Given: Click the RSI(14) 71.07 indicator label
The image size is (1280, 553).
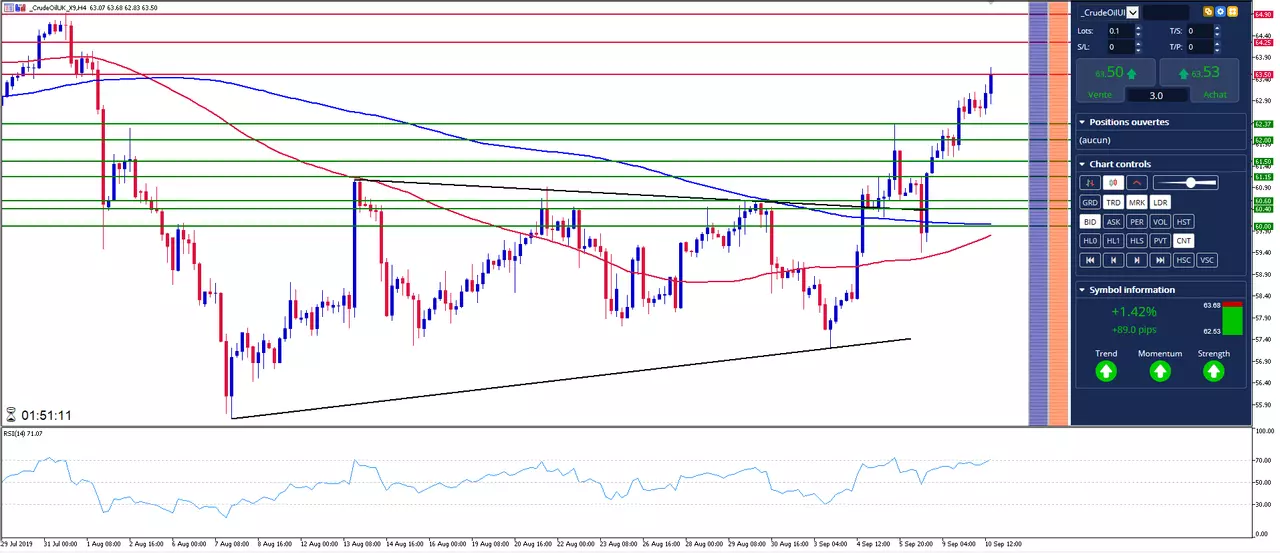Looking at the screenshot, I should [x=22, y=433].
